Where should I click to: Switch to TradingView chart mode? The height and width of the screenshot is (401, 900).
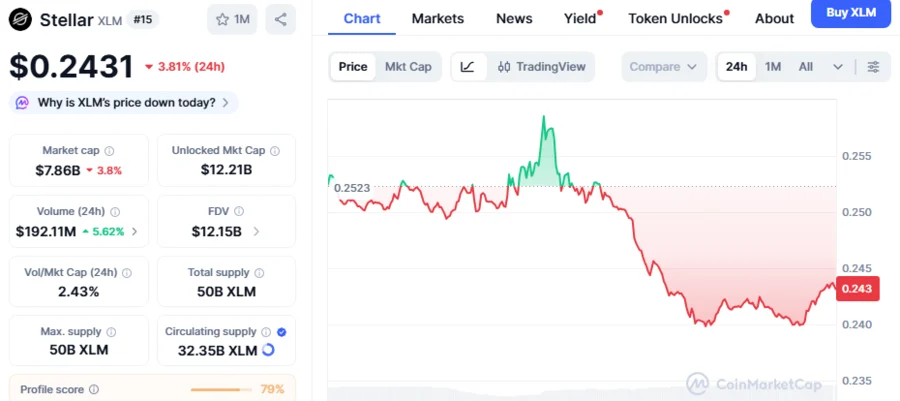pos(541,67)
